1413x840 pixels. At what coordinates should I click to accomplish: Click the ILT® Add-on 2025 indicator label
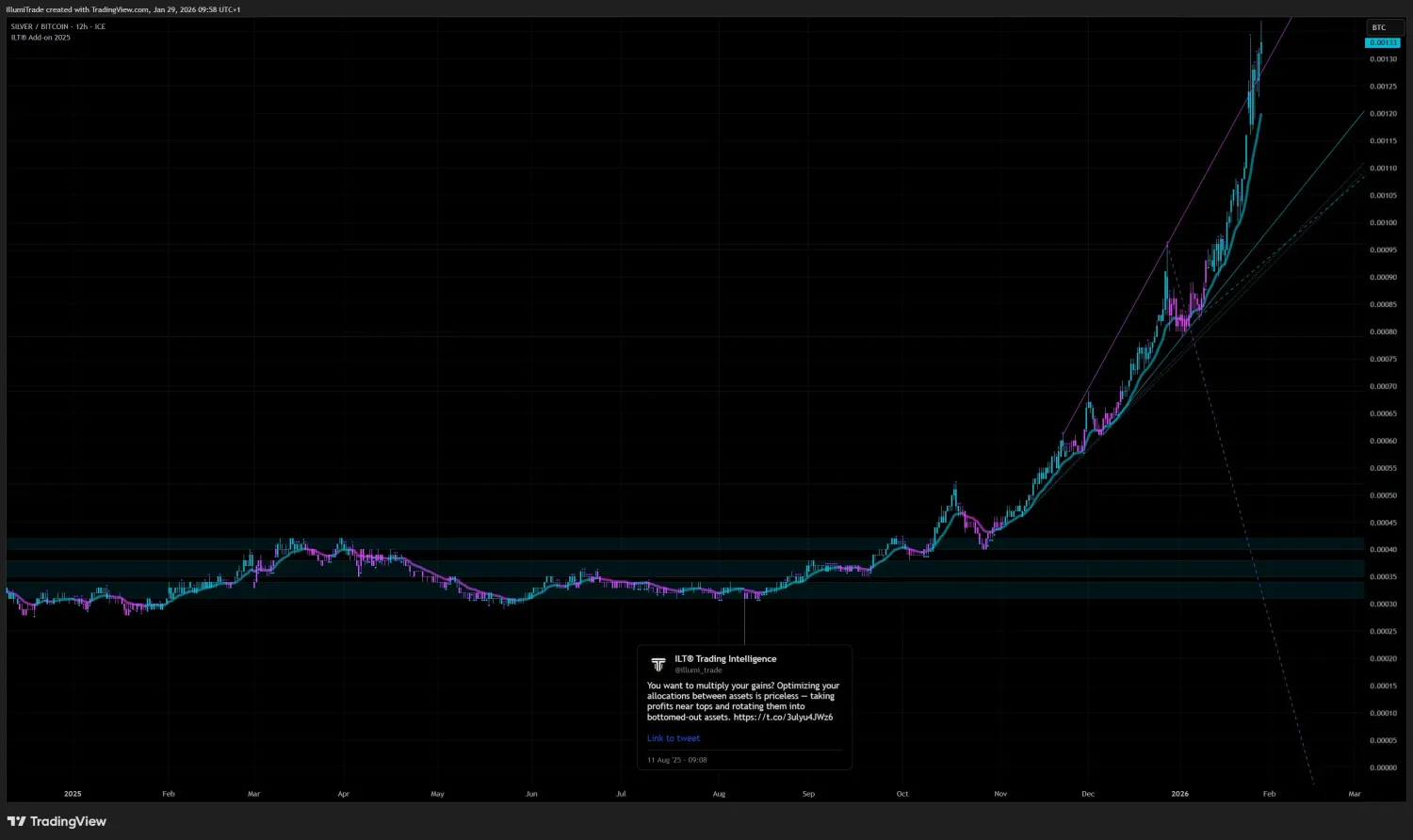pos(41,37)
